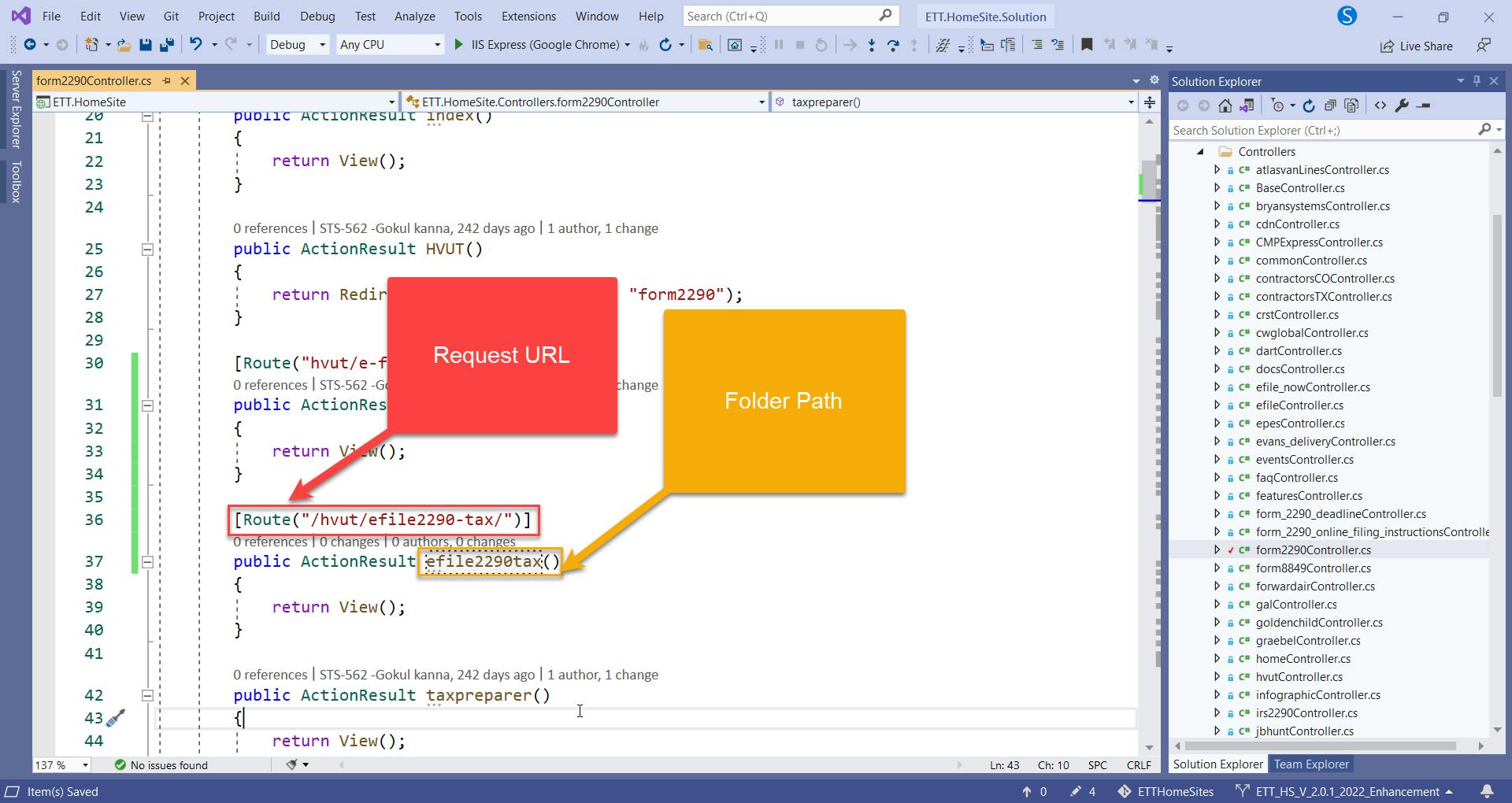Click the Uncomment selected lines icon
The height and width of the screenshot is (803, 1512).
tap(1058, 45)
